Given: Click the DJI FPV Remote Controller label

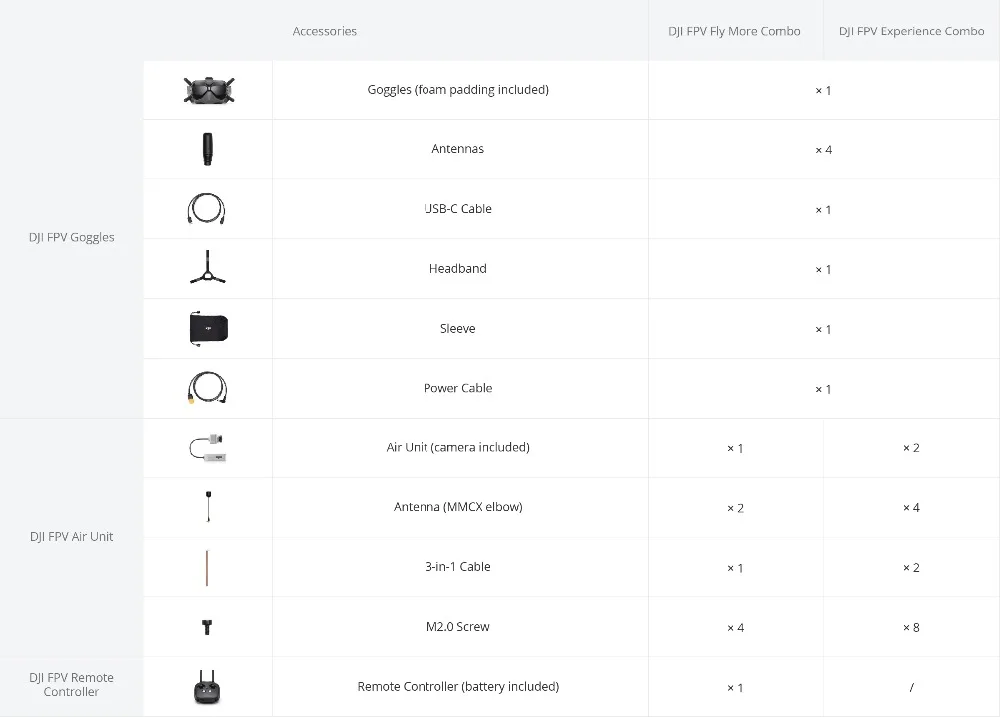Looking at the screenshot, I should 71,684.
